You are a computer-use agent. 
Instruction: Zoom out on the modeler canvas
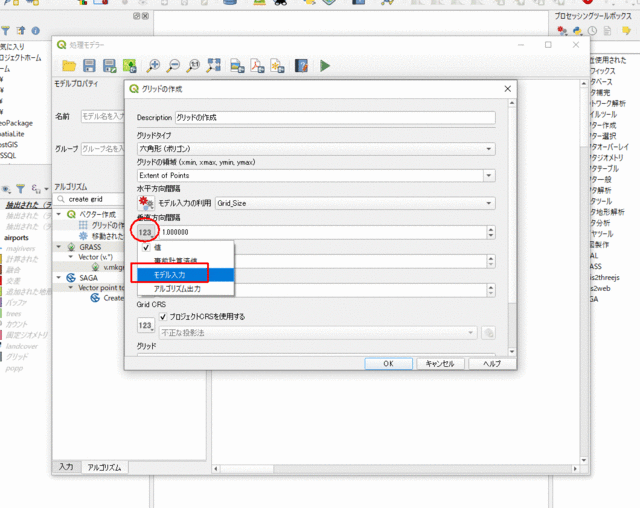[x=173, y=66]
